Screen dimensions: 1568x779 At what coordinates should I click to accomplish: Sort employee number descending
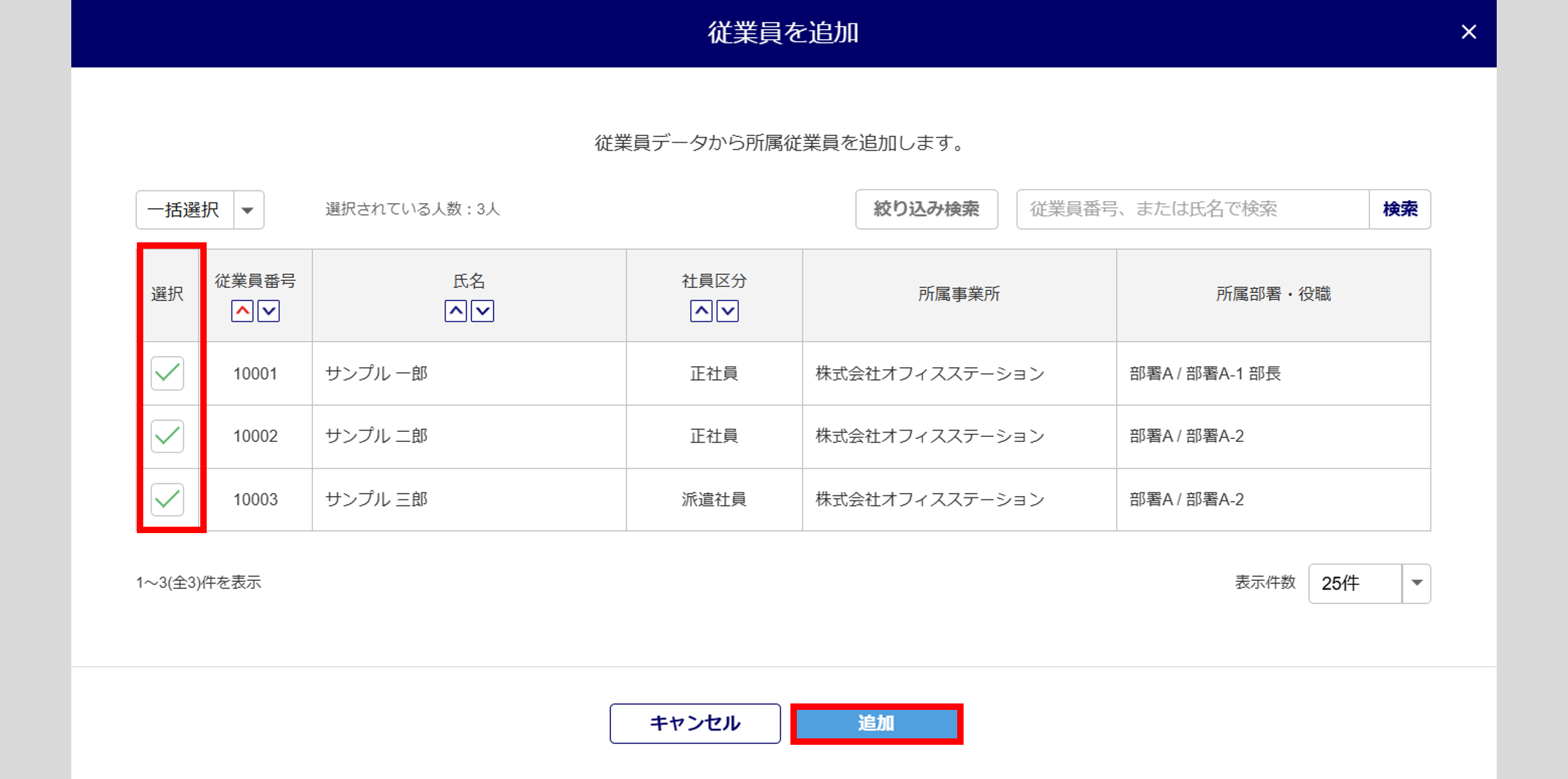coord(269,311)
